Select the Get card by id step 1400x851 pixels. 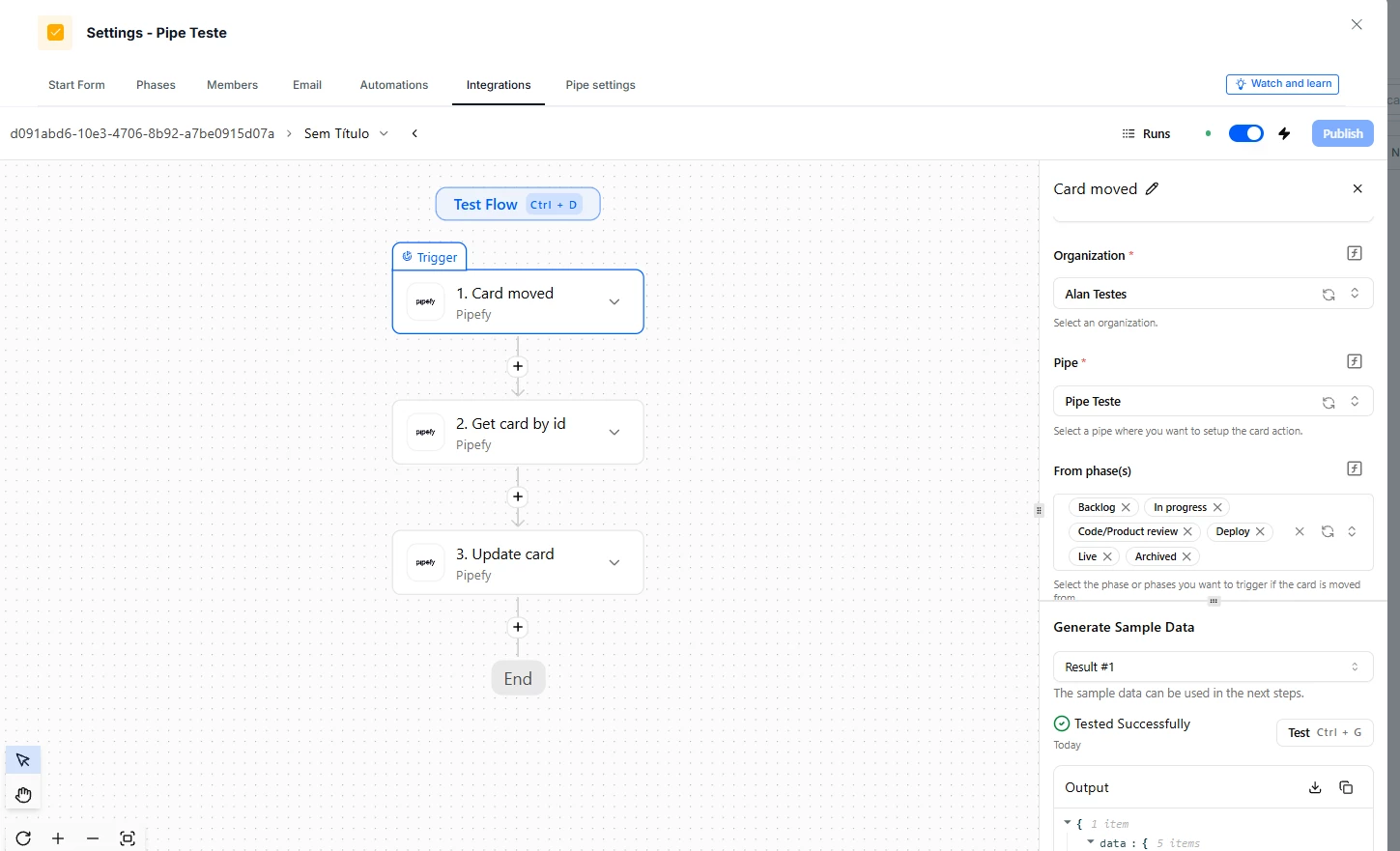point(518,432)
